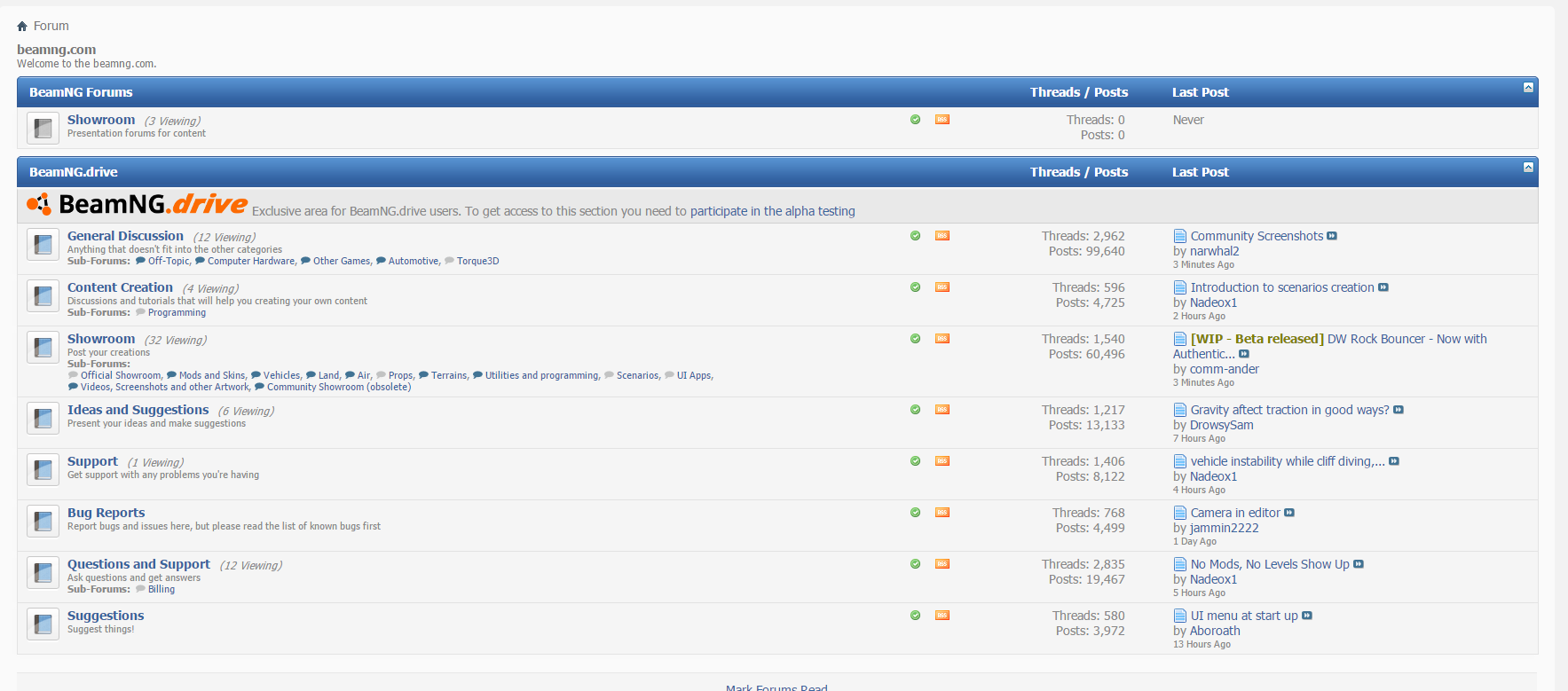Go to last post of UI menu at start up

(1307, 616)
